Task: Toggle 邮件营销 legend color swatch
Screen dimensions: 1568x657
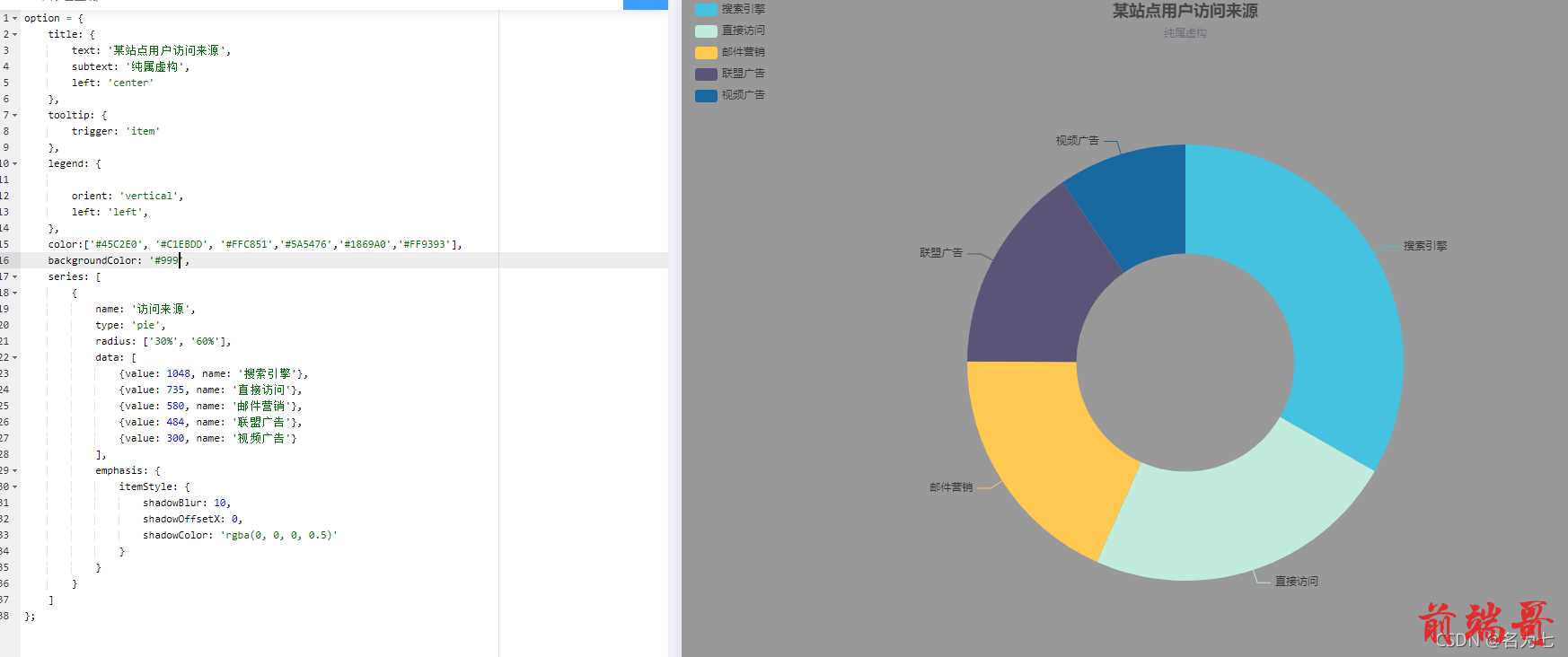Action: (706, 52)
